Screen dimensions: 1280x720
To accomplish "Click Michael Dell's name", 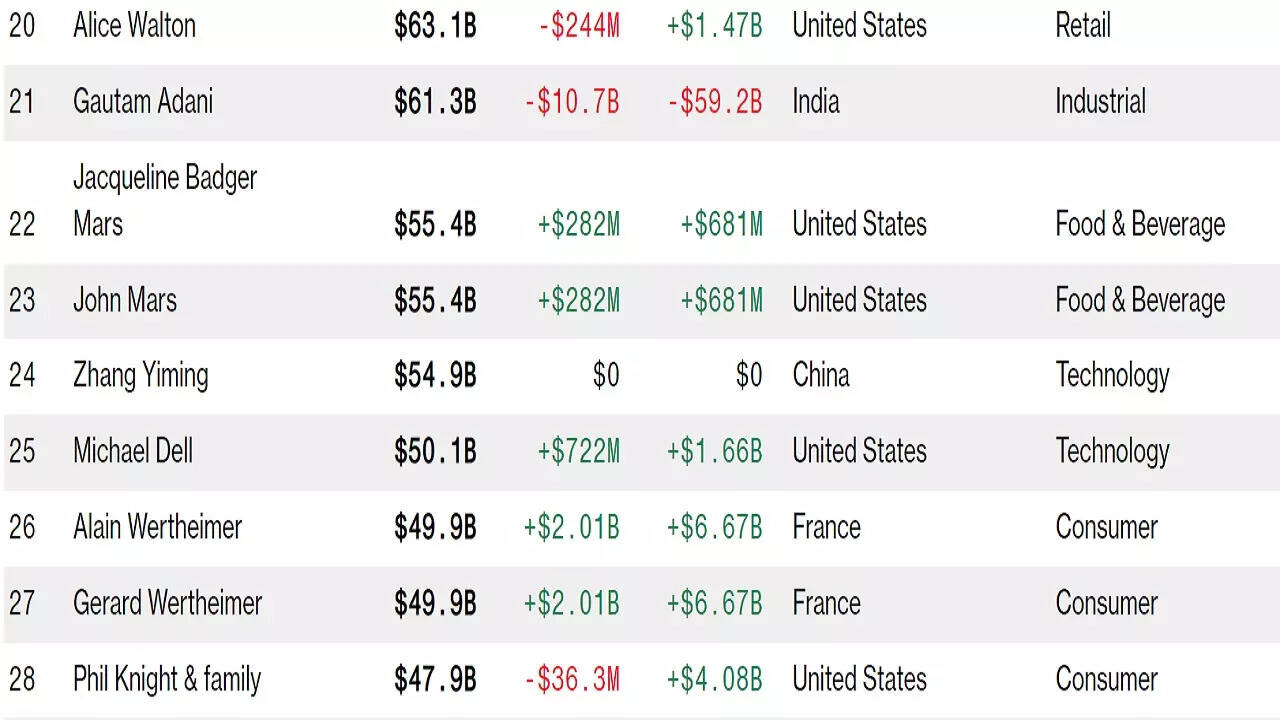I will 133,451.
